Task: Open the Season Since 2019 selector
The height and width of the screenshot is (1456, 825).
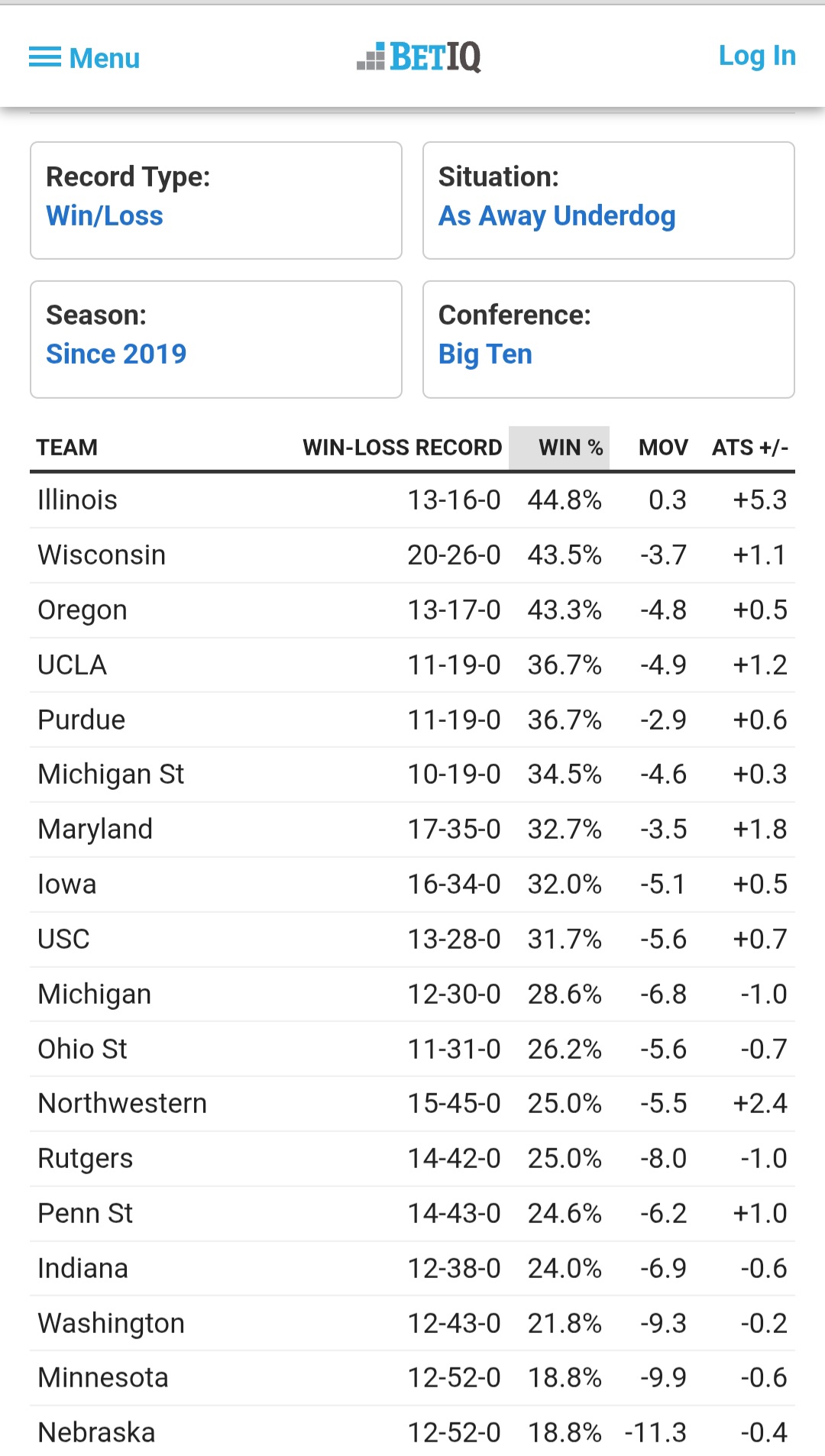Action: [215, 339]
